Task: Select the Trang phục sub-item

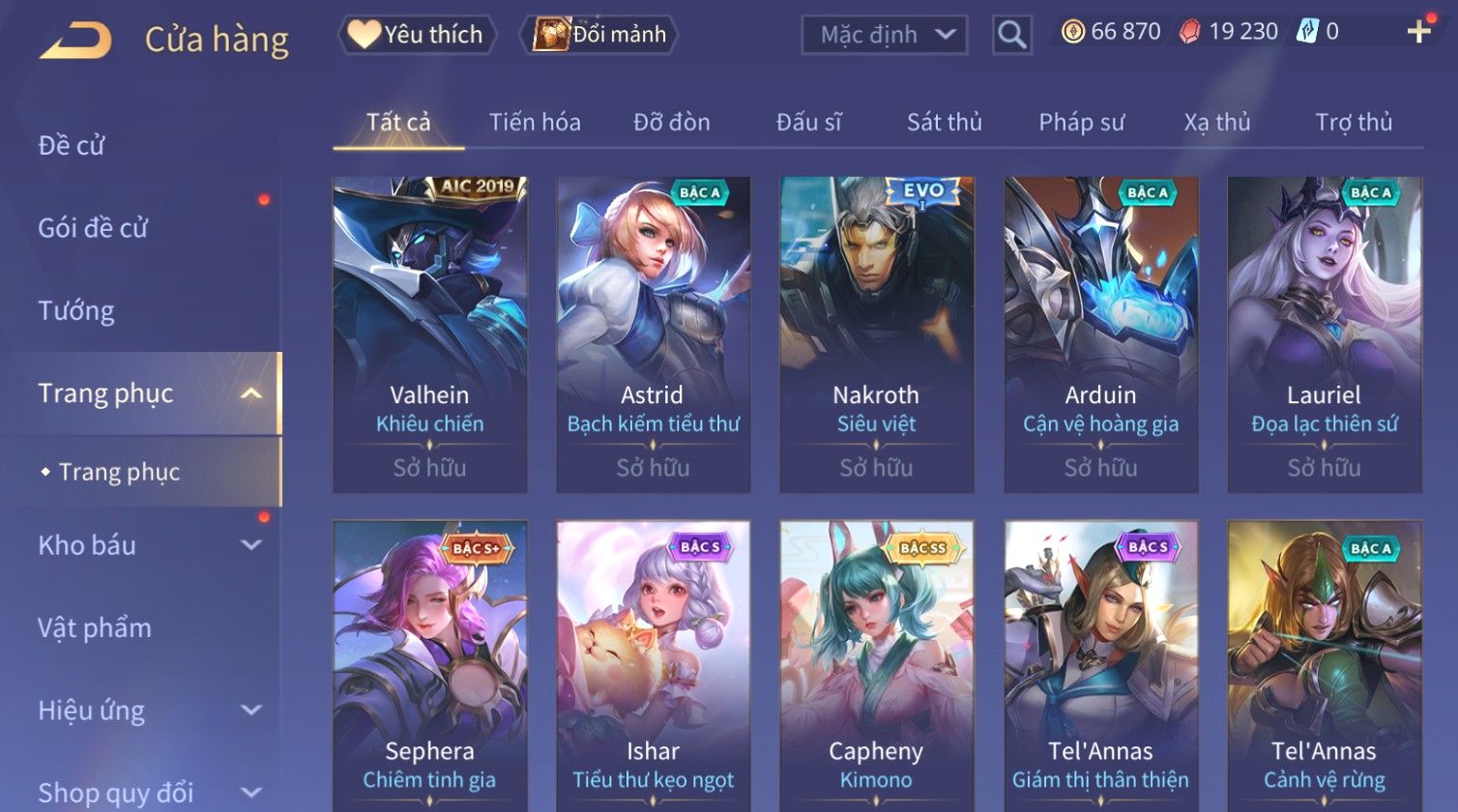Action: click(119, 472)
